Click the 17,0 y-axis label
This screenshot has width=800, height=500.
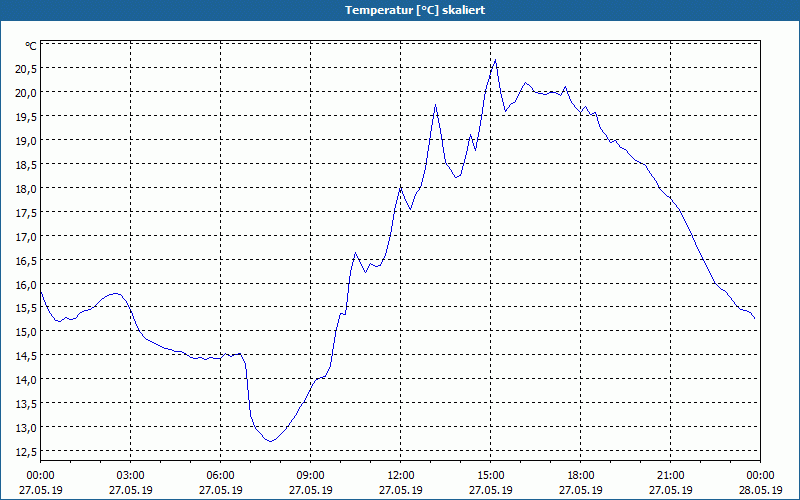[x=26, y=238]
